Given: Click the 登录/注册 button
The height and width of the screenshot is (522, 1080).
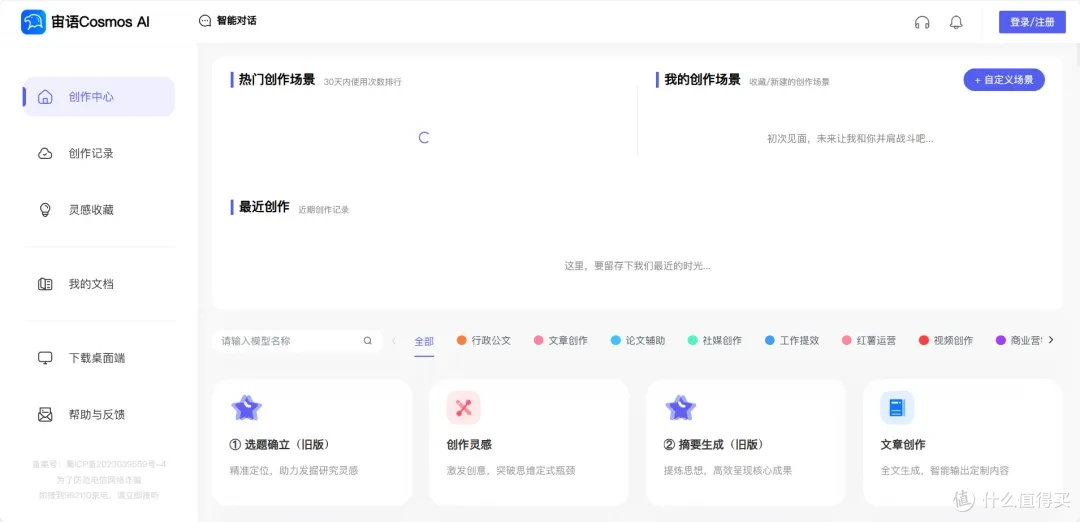Looking at the screenshot, I should pos(1032,22).
